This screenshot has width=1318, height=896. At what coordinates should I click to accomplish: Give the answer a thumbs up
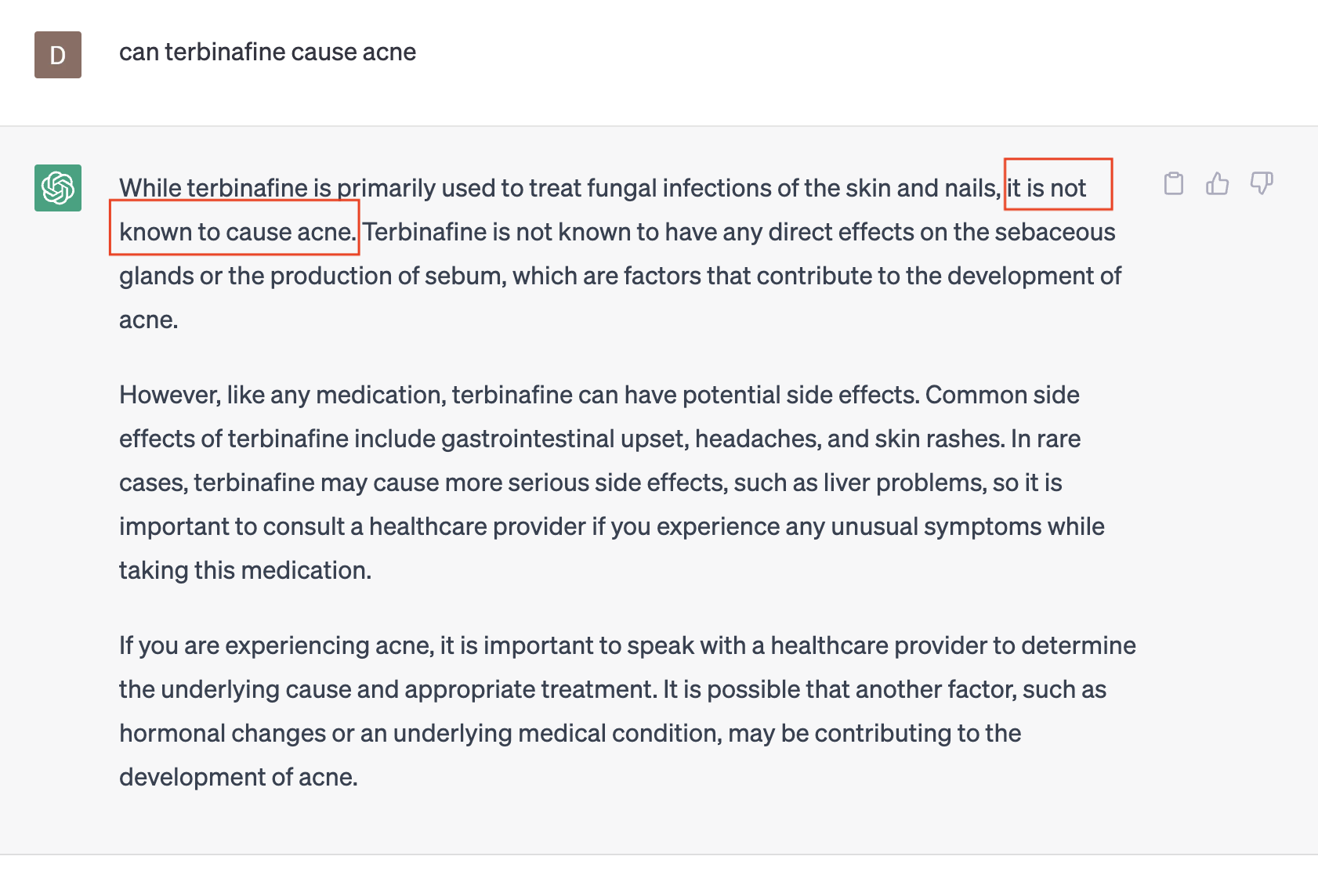point(1217,183)
